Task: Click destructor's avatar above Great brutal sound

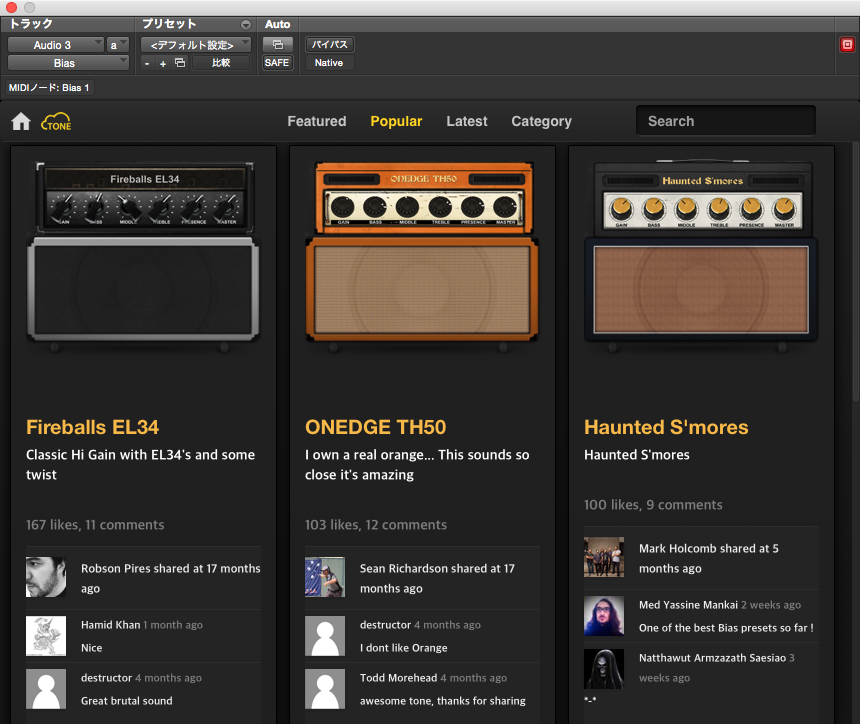Action: pos(46,689)
